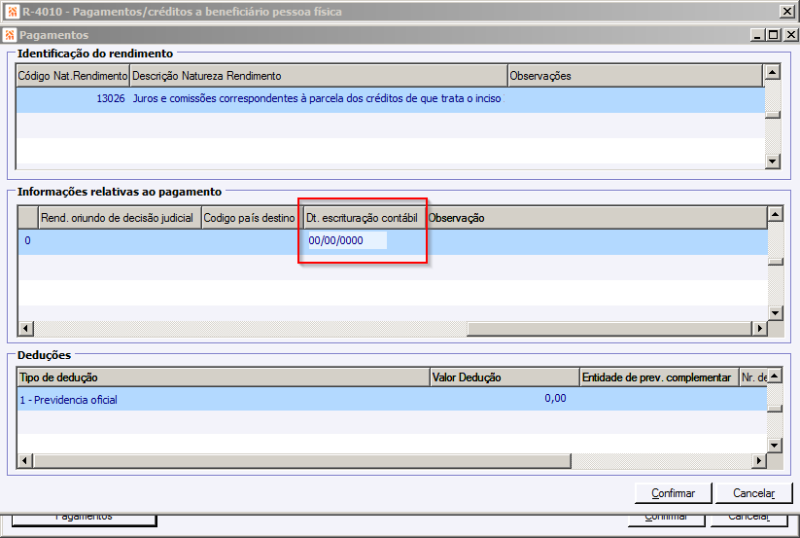Click the Dt. escrituração contábil date field
The height and width of the screenshot is (538, 800).
[347, 240]
